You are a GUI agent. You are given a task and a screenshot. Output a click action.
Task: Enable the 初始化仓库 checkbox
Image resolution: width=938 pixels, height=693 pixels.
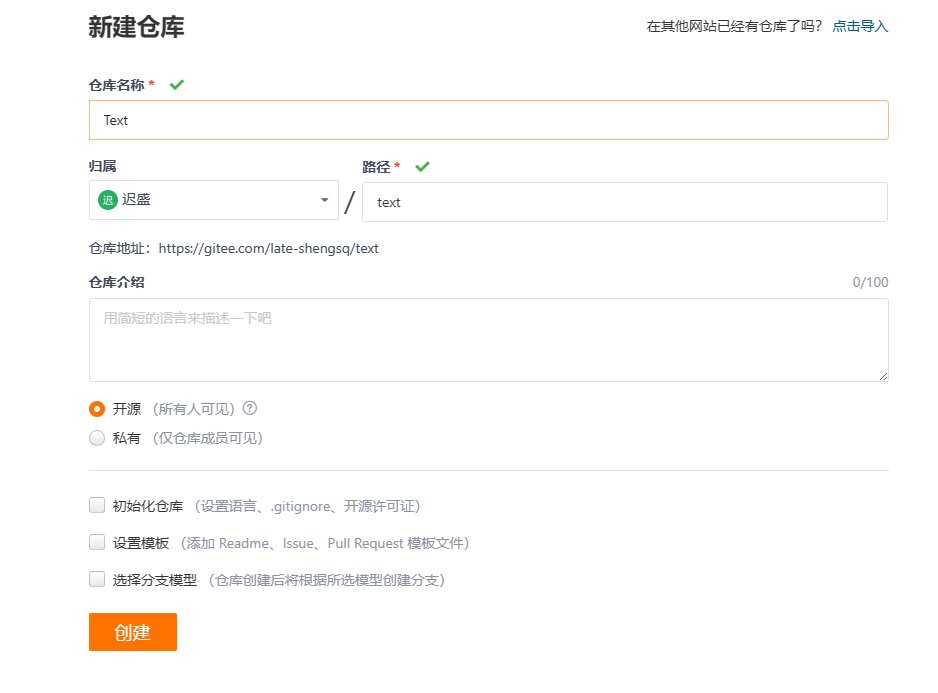point(97,506)
